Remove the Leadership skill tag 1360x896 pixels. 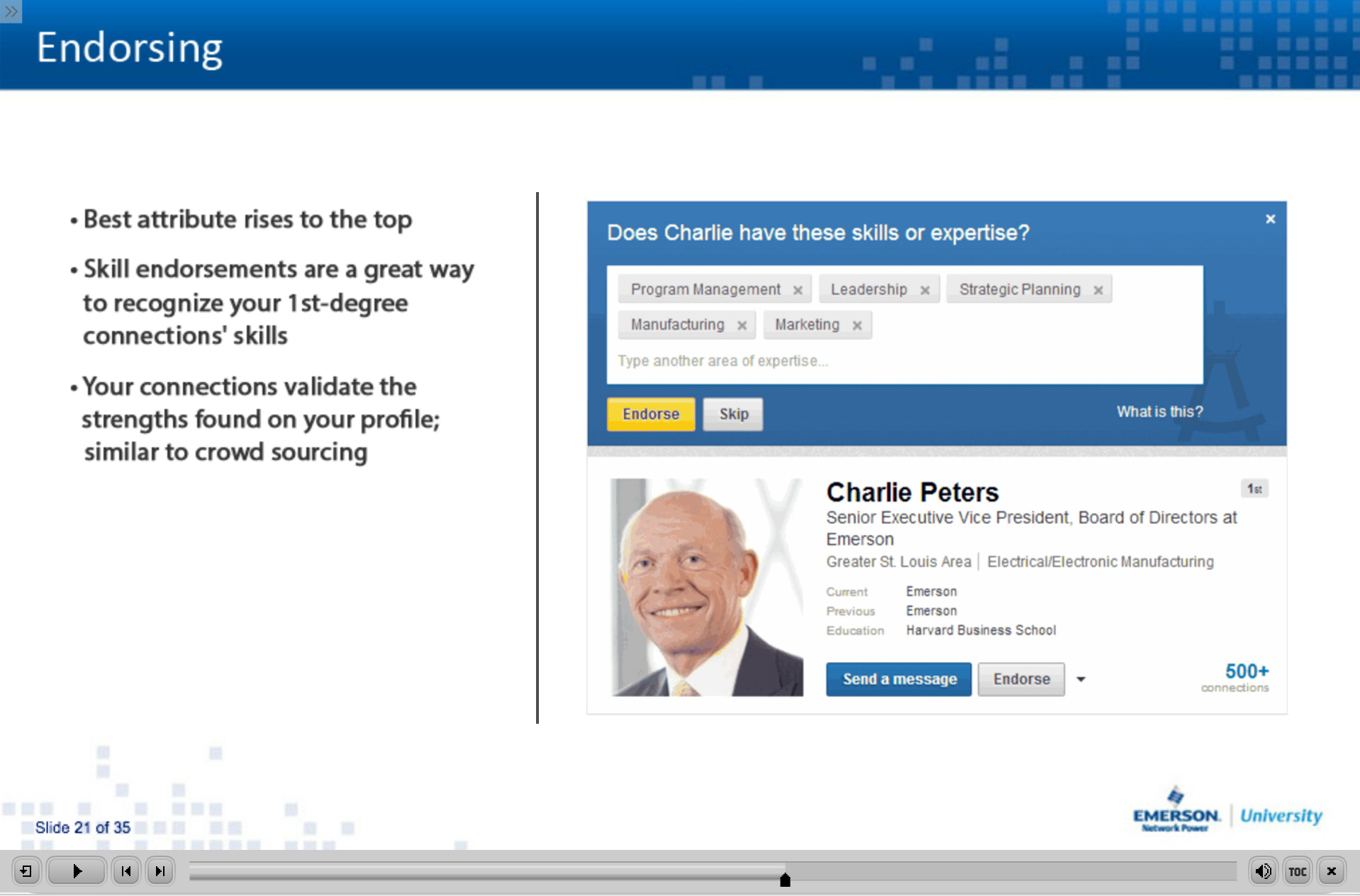point(925,290)
